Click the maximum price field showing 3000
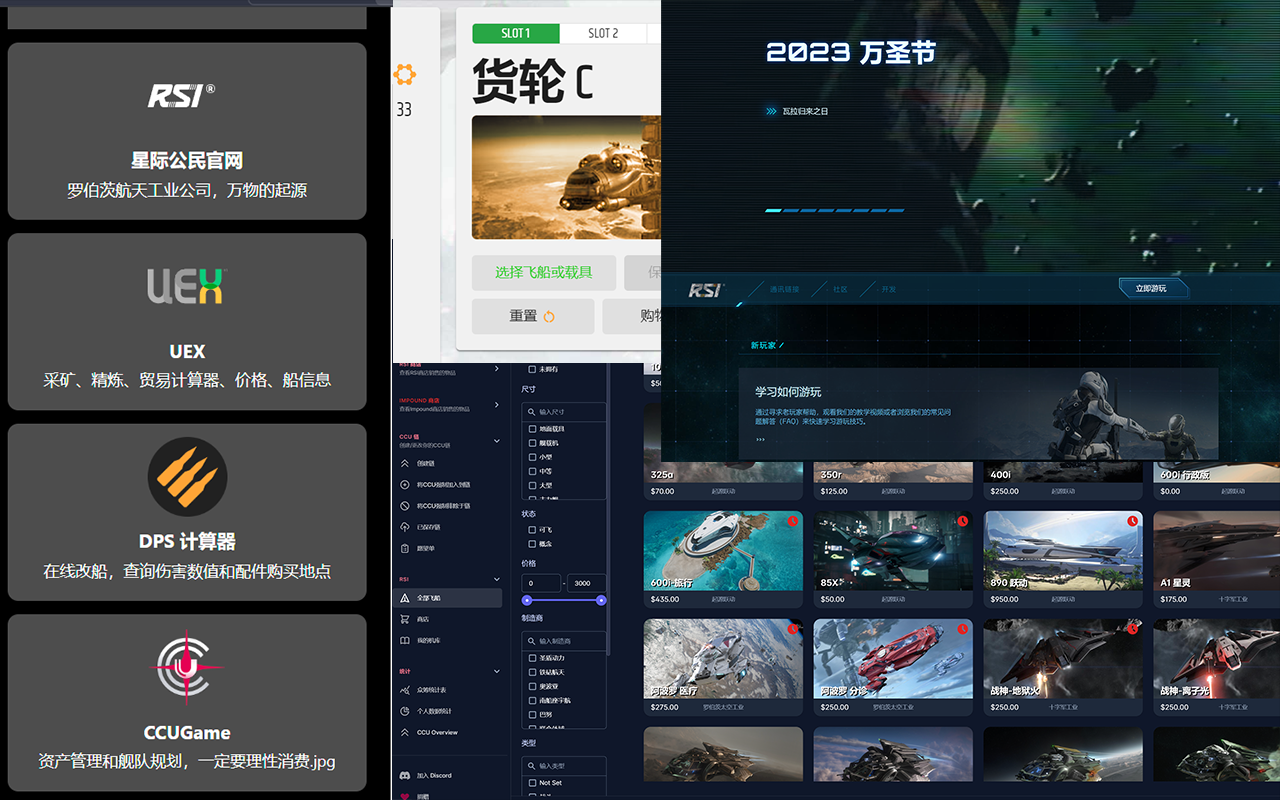 [586, 583]
